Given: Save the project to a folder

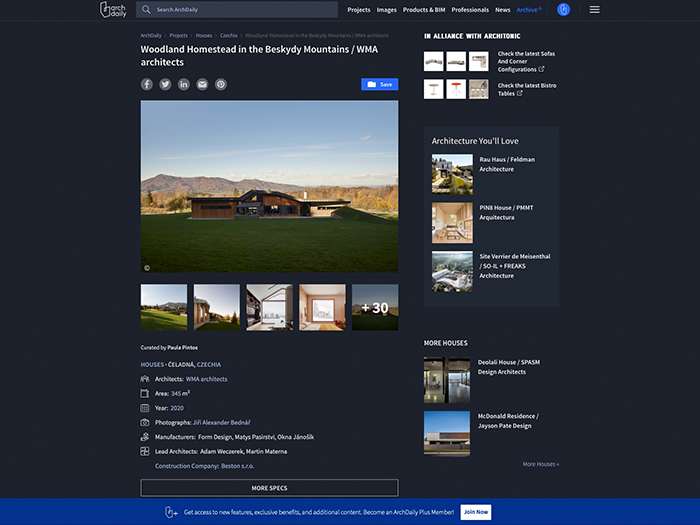Looking at the screenshot, I should coord(379,84).
